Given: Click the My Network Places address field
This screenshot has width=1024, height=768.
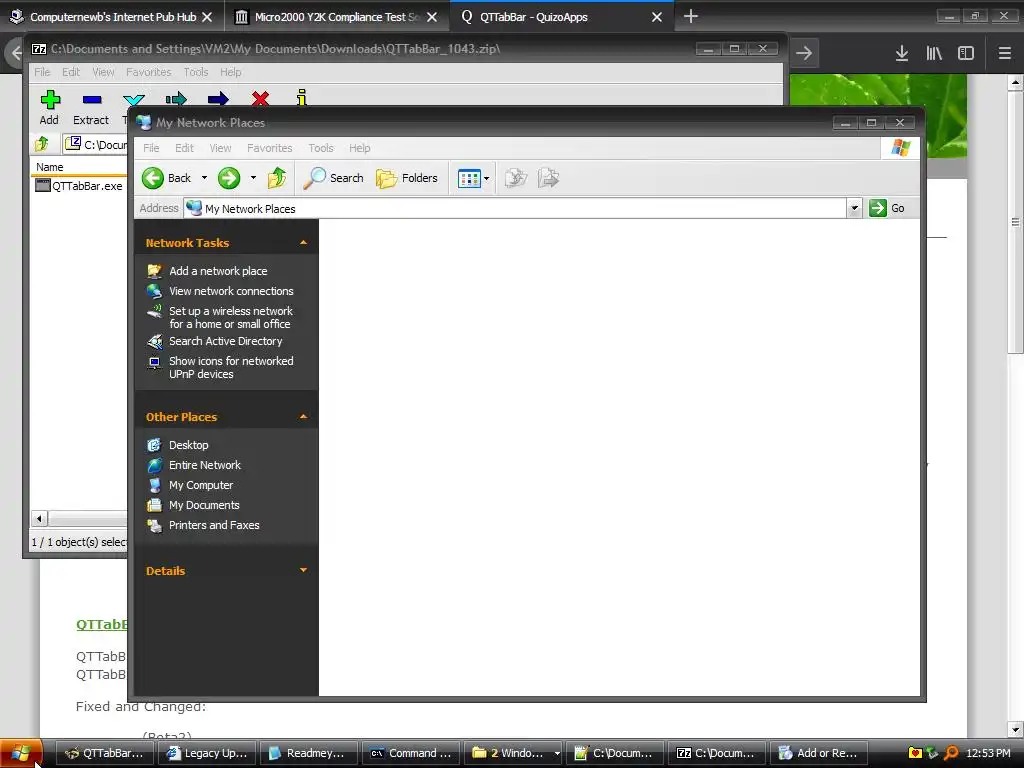Looking at the screenshot, I should coord(515,208).
